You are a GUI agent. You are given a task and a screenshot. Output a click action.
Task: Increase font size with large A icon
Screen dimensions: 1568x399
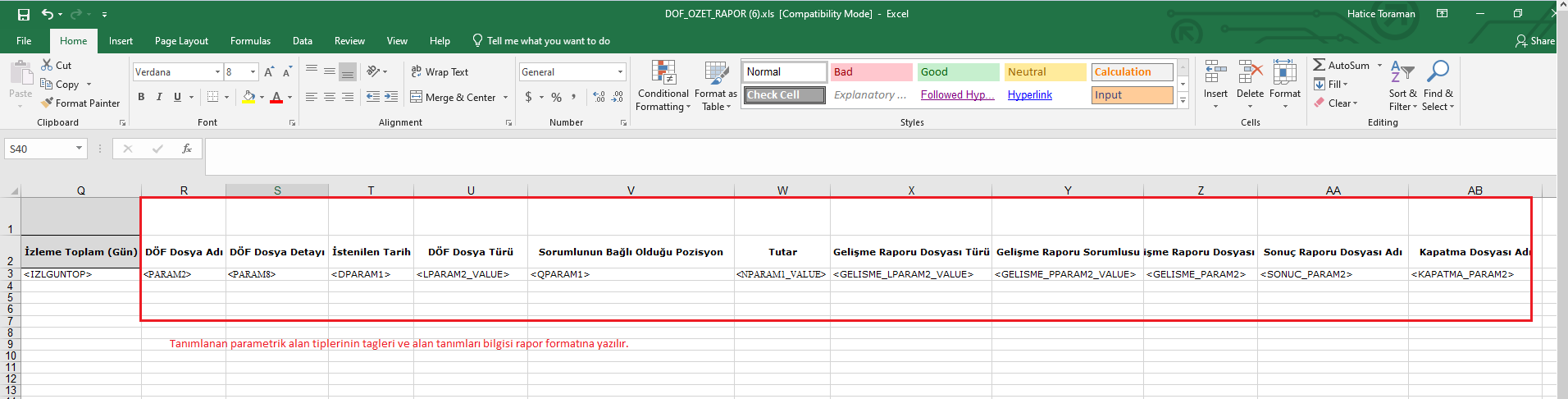(269, 72)
